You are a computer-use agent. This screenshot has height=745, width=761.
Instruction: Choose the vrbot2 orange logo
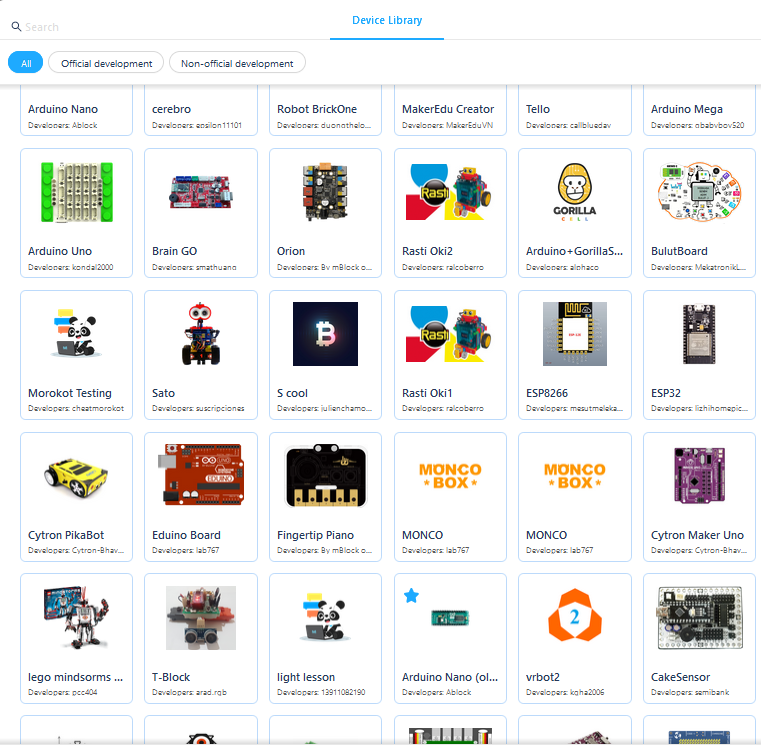[575, 615]
